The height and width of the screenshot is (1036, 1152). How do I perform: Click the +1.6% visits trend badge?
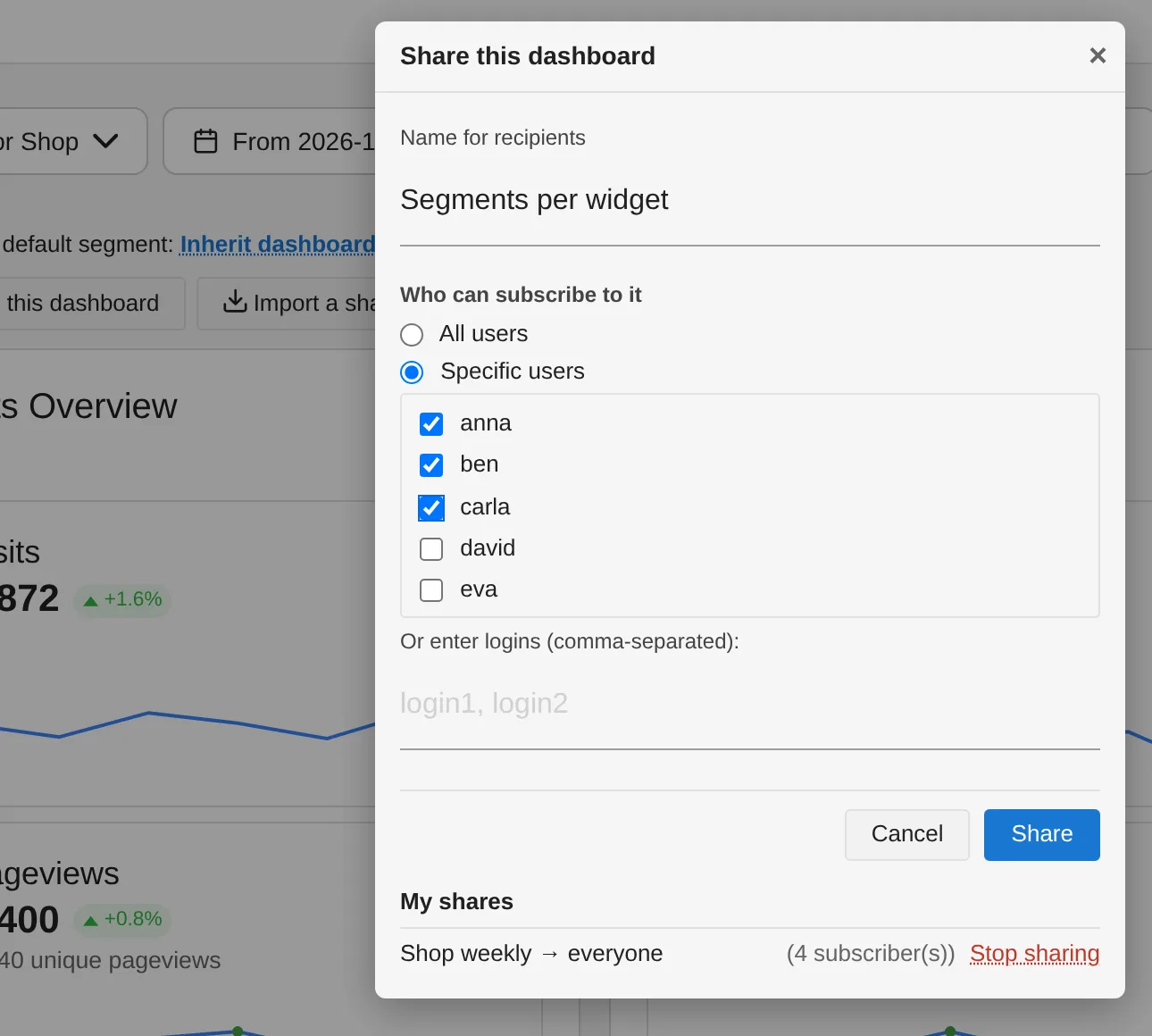click(122, 599)
